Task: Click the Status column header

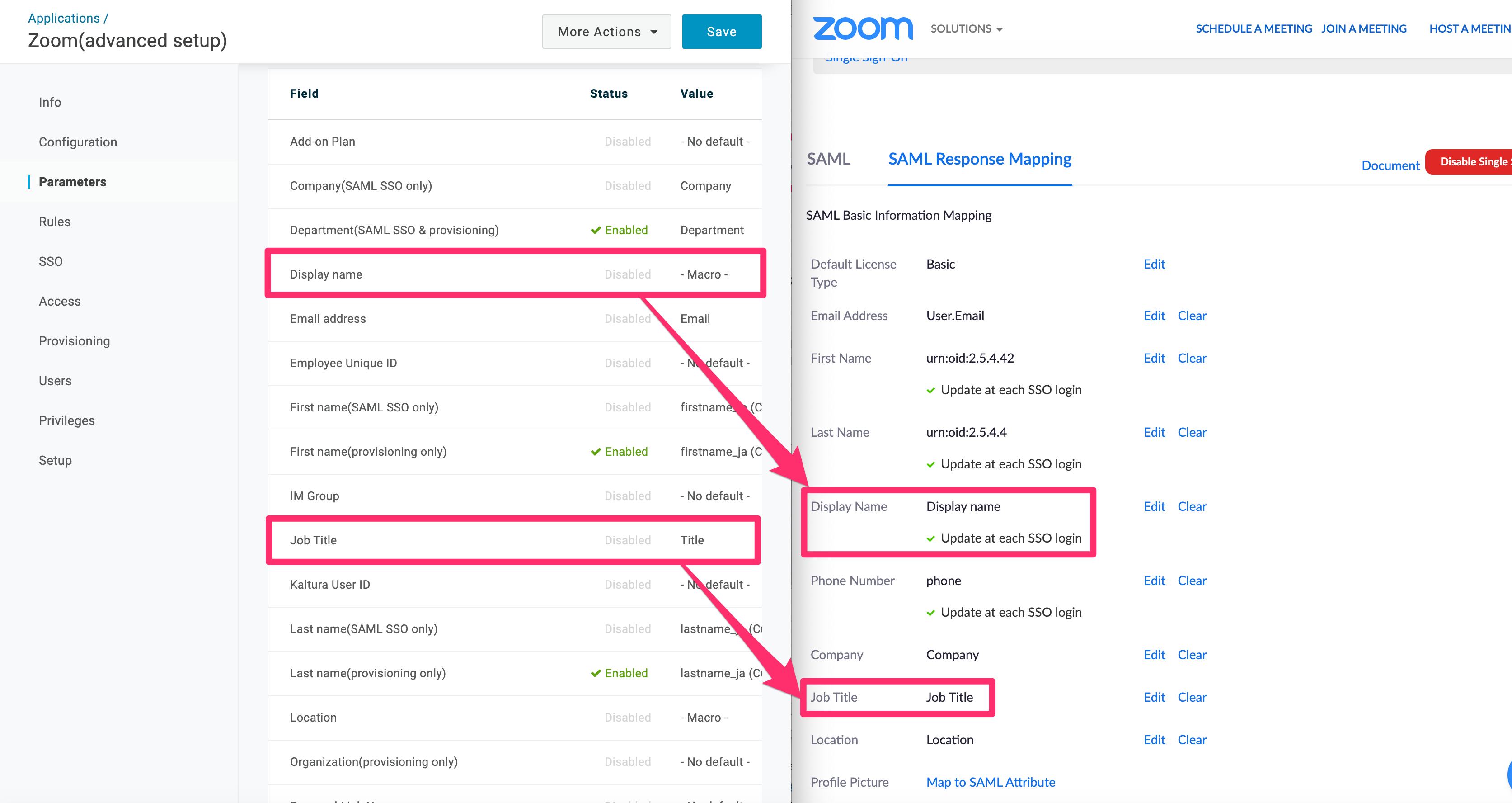Action: pyautogui.click(x=609, y=94)
